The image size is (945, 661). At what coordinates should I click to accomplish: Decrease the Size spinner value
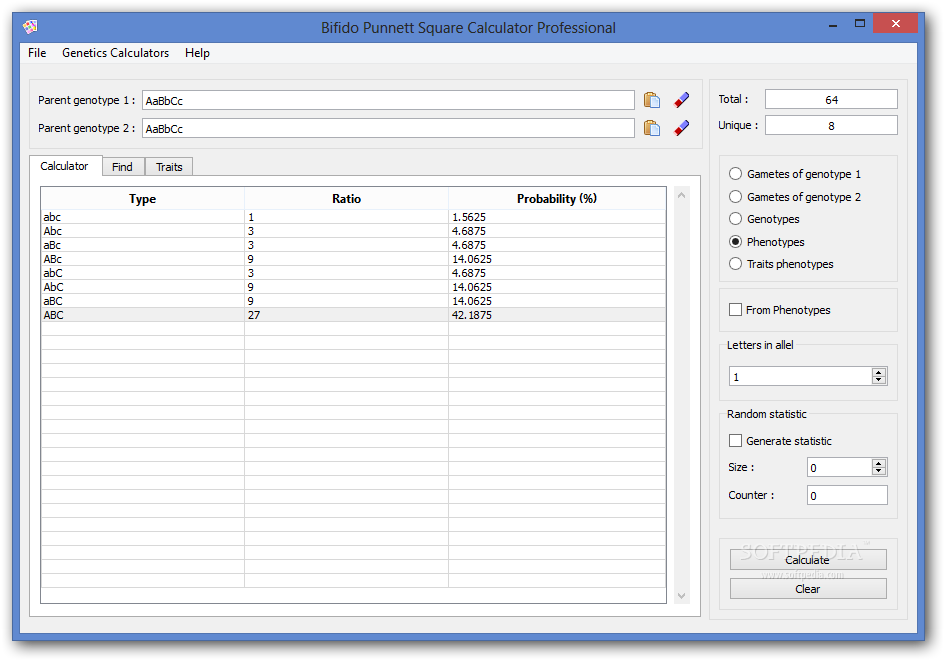(x=879, y=471)
